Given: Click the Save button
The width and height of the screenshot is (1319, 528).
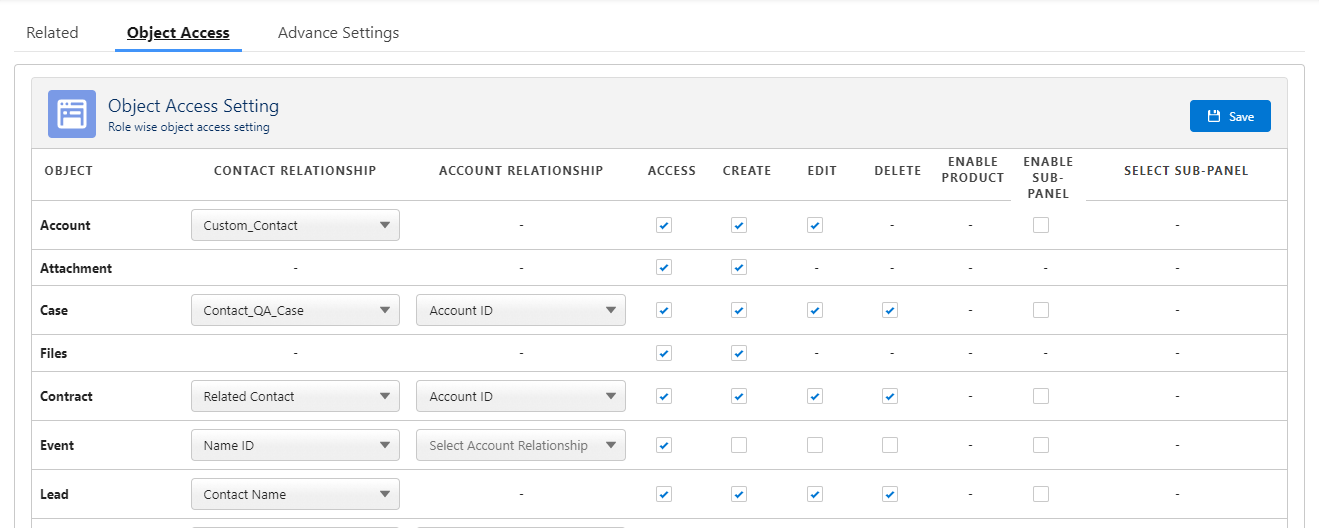Looking at the screenshot, I should click(1230, 116).
